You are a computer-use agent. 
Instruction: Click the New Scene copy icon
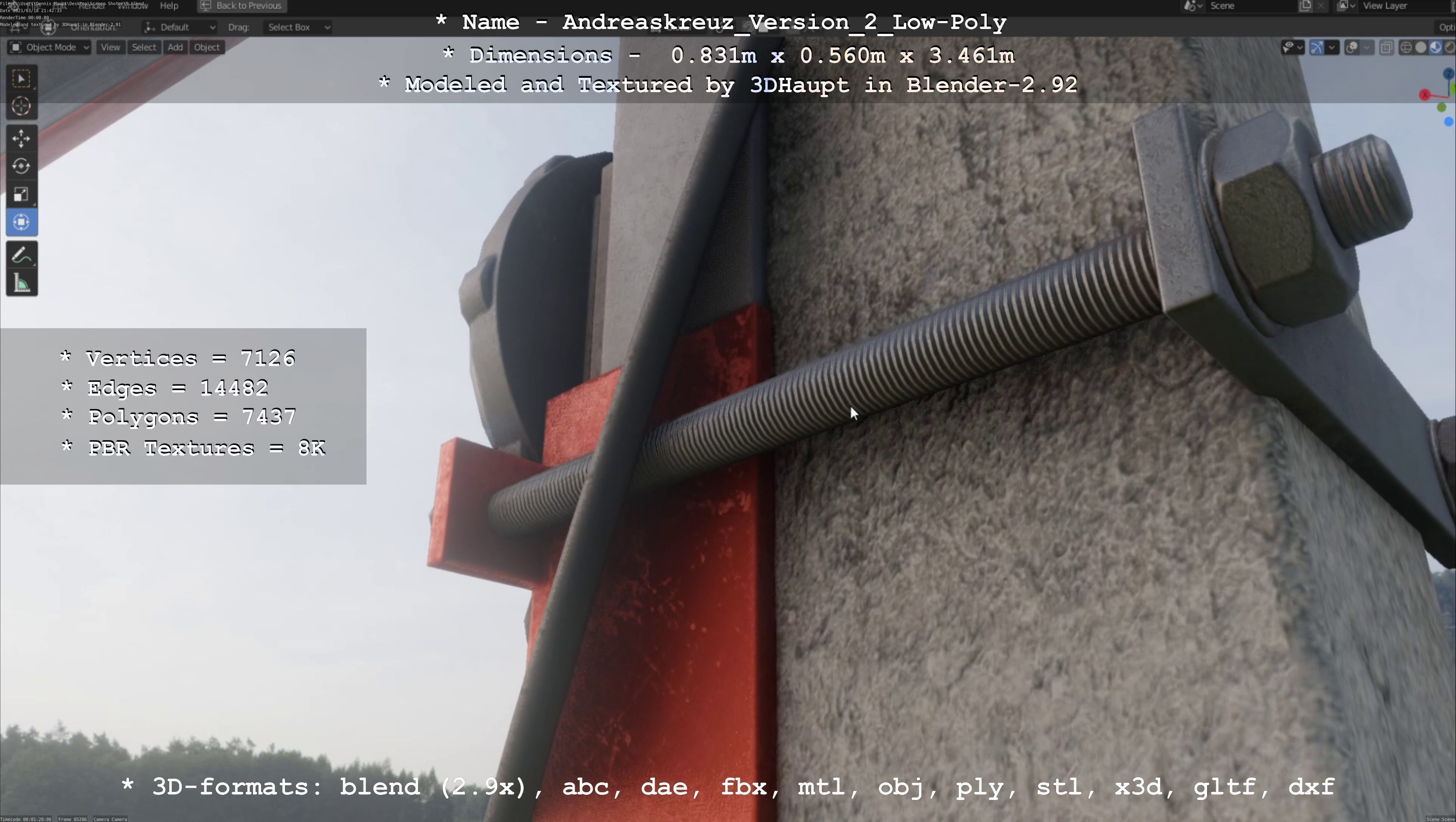(1305, 6)
